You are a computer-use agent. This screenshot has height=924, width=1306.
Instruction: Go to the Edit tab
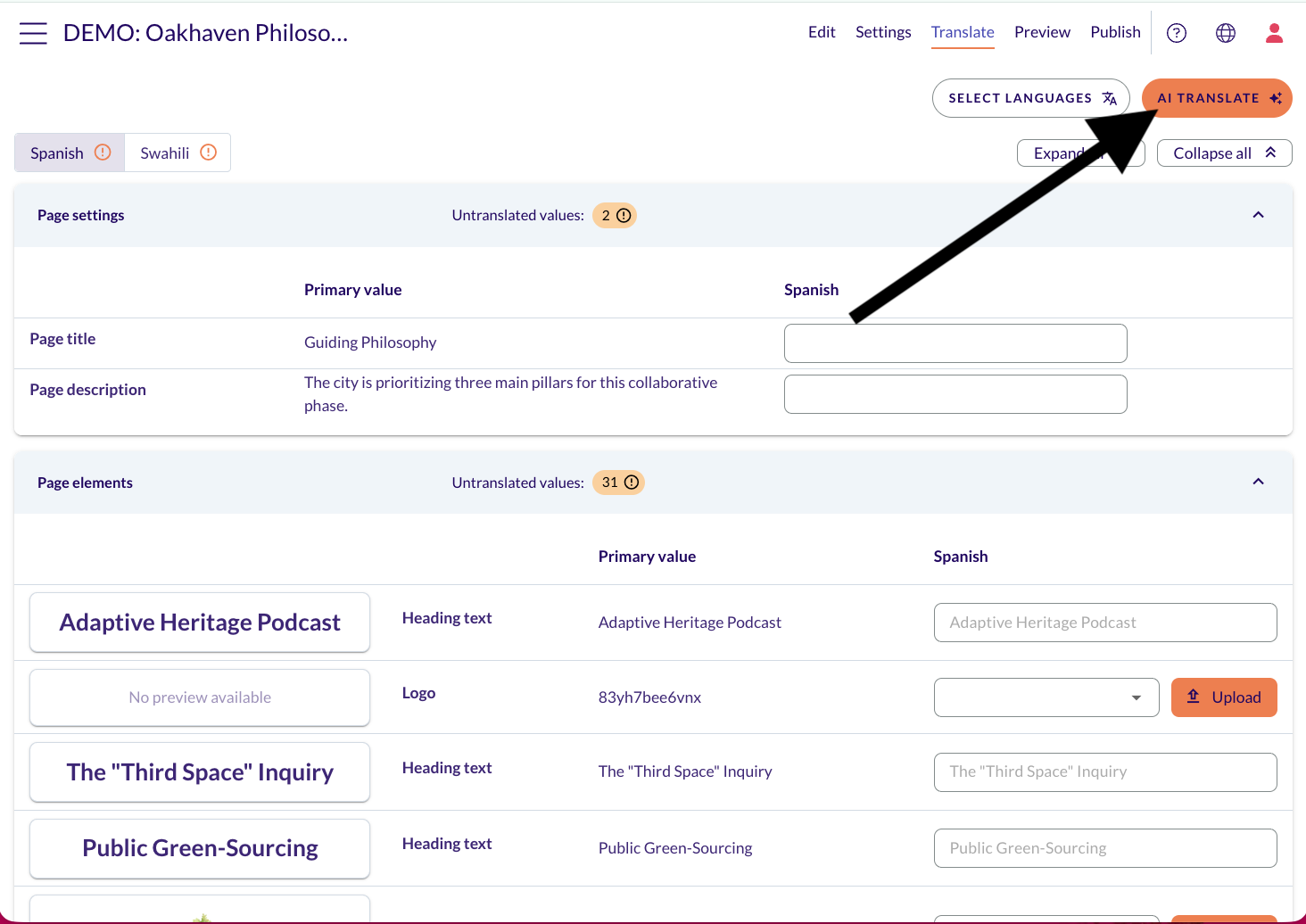(x=822, y=32)
